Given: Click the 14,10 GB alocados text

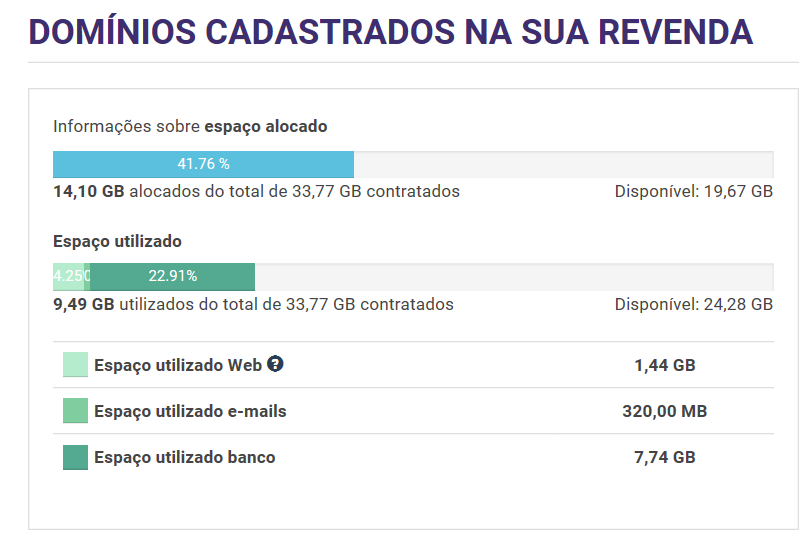Looking at the screenshot, I should pos(256,191).
